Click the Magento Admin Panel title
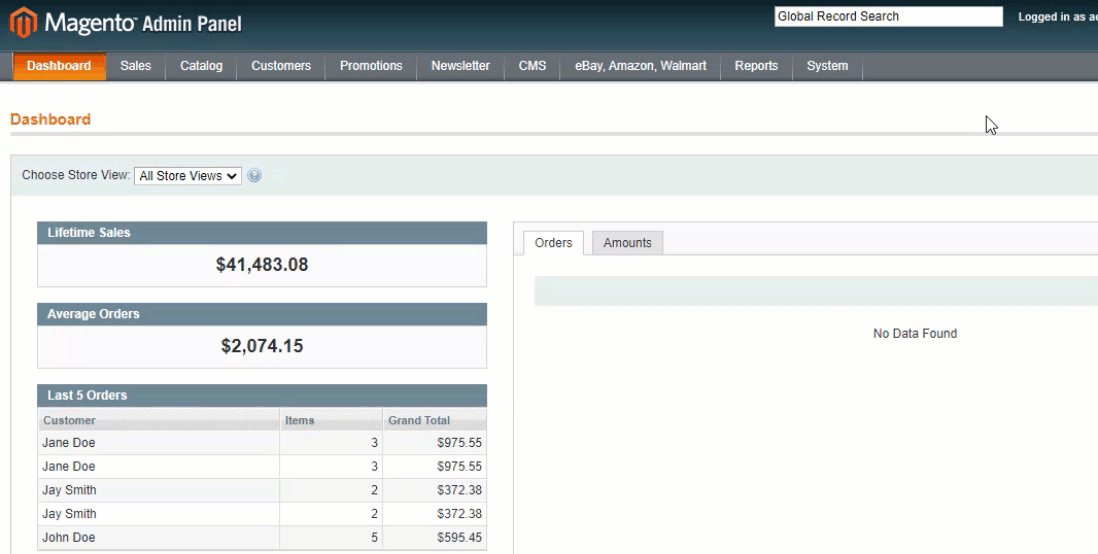This screenshot has height=554, width=1098. click(x=143, y=23)
